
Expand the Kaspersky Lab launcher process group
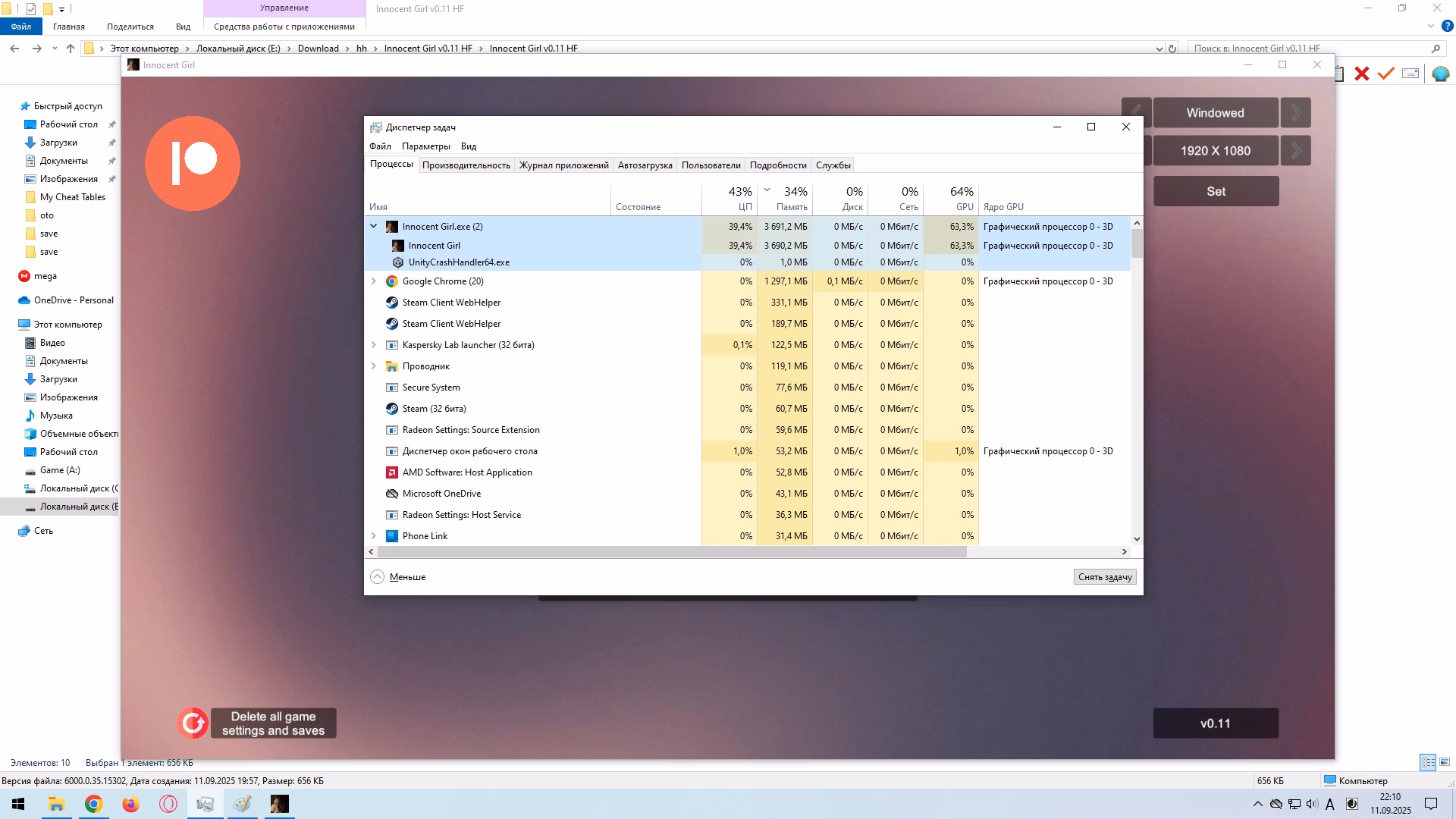[373, 345]
